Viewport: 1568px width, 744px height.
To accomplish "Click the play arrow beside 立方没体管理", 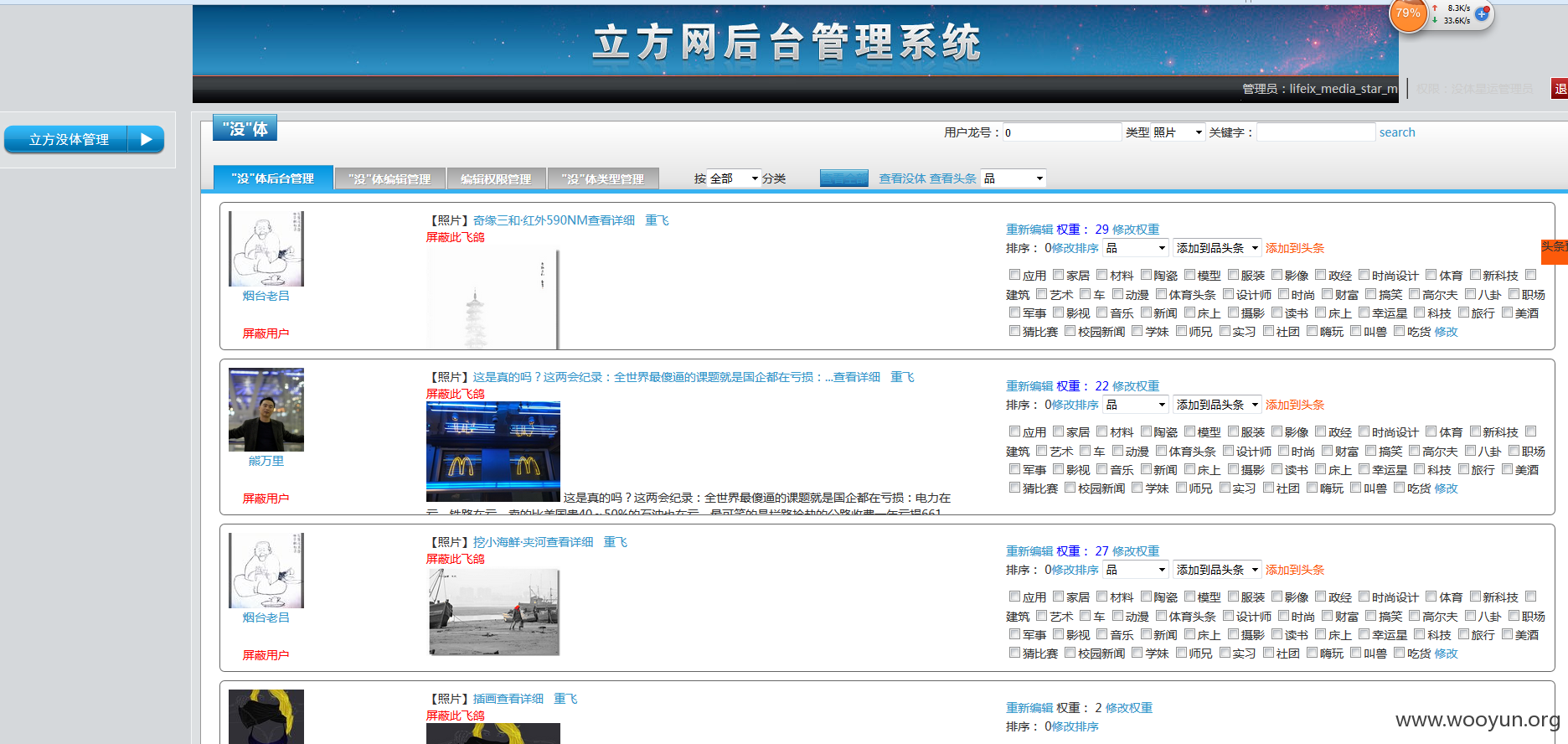I will (x=147, y=139).
